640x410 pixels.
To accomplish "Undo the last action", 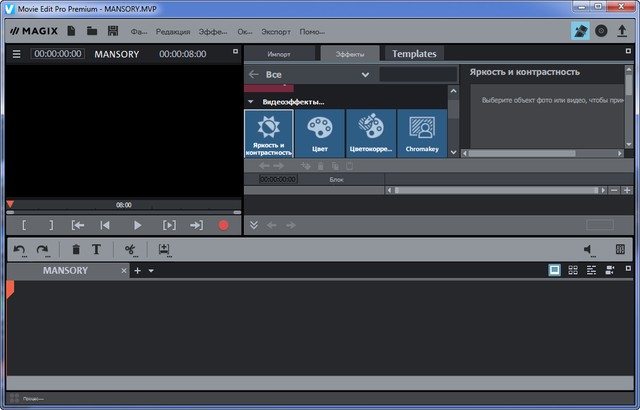I will pos(19,250).
